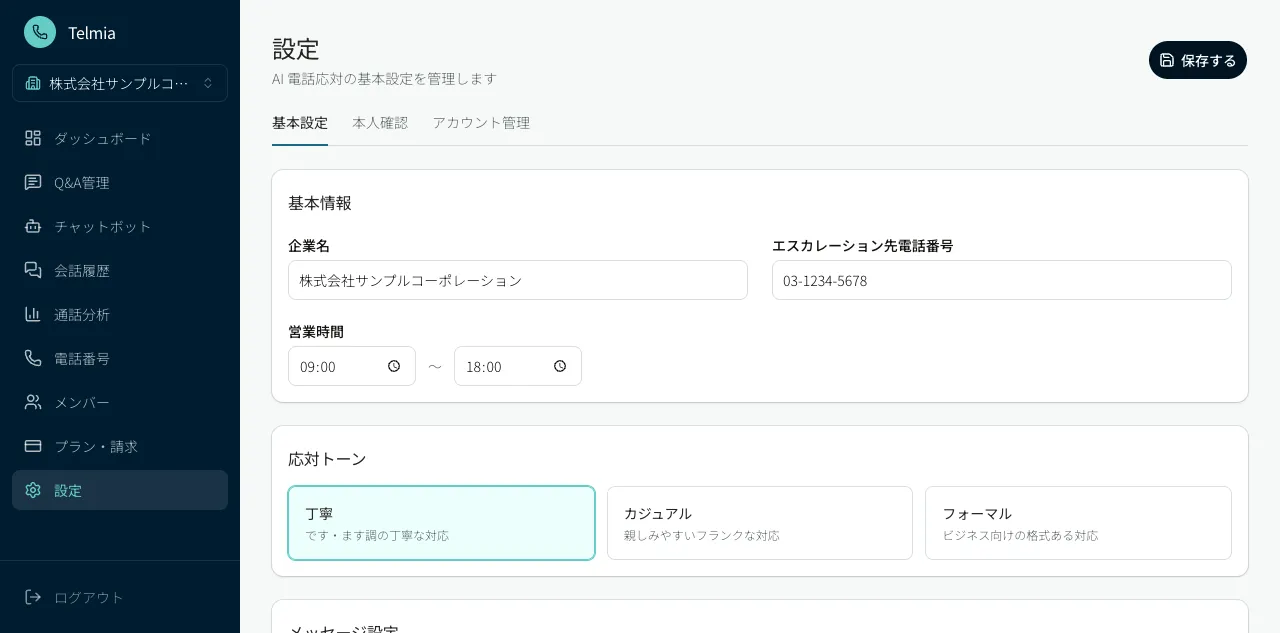Screen dimensions: 1280x633
Task: Switch to the アカウント管理 tab
Action: point(481,122)
